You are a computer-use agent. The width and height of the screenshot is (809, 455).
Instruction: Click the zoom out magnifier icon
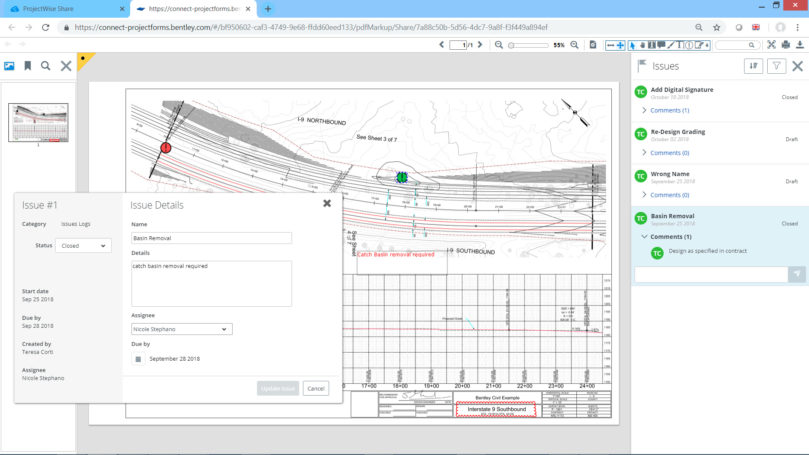(499, 45)
